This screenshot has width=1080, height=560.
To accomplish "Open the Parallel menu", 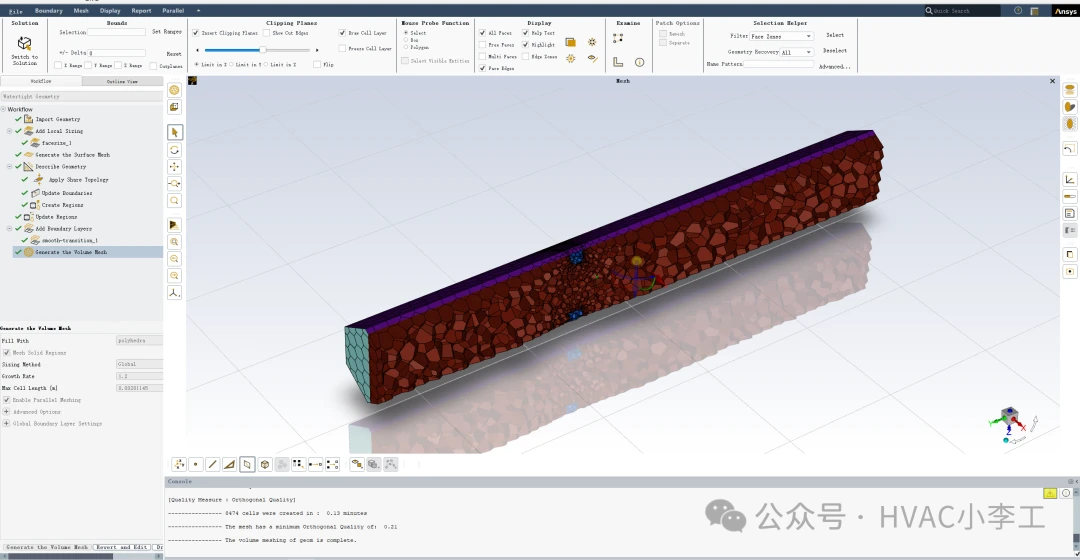I will (x=173, y=11).
